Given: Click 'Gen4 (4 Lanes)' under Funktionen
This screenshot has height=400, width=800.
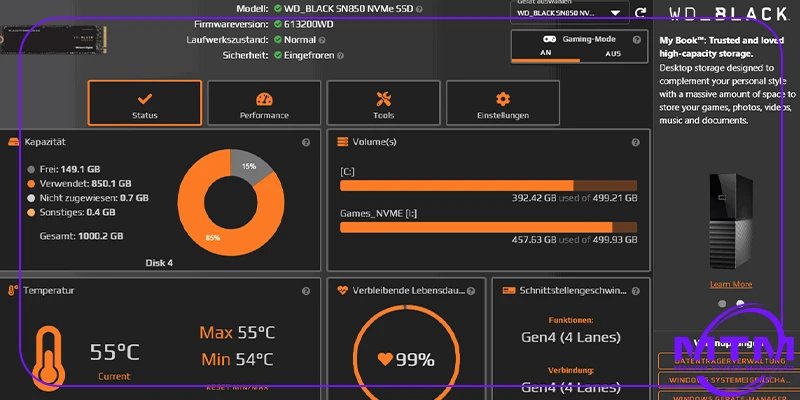Looking at the screenshot, I should click(x=571, y=337).
